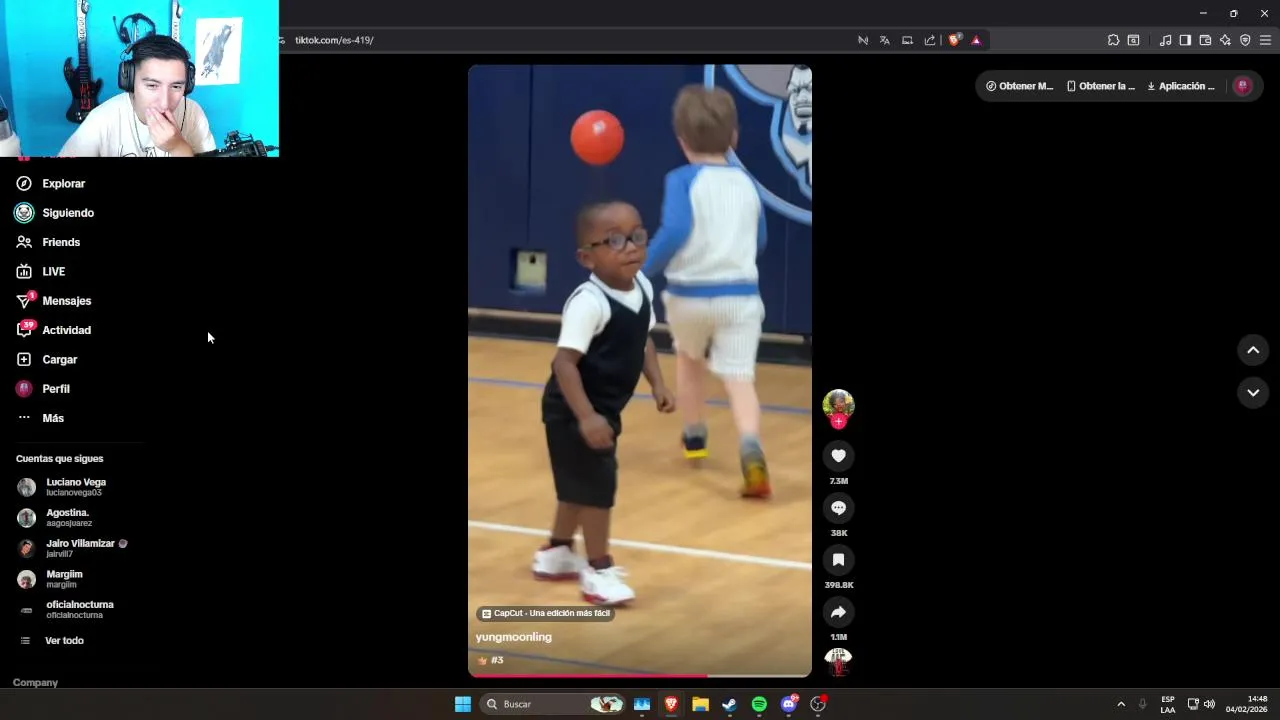Image resolution: width=1280 pixels, height=720 pixels.
Task: Go to previous video with up chevron
Action: point(1253,350)
